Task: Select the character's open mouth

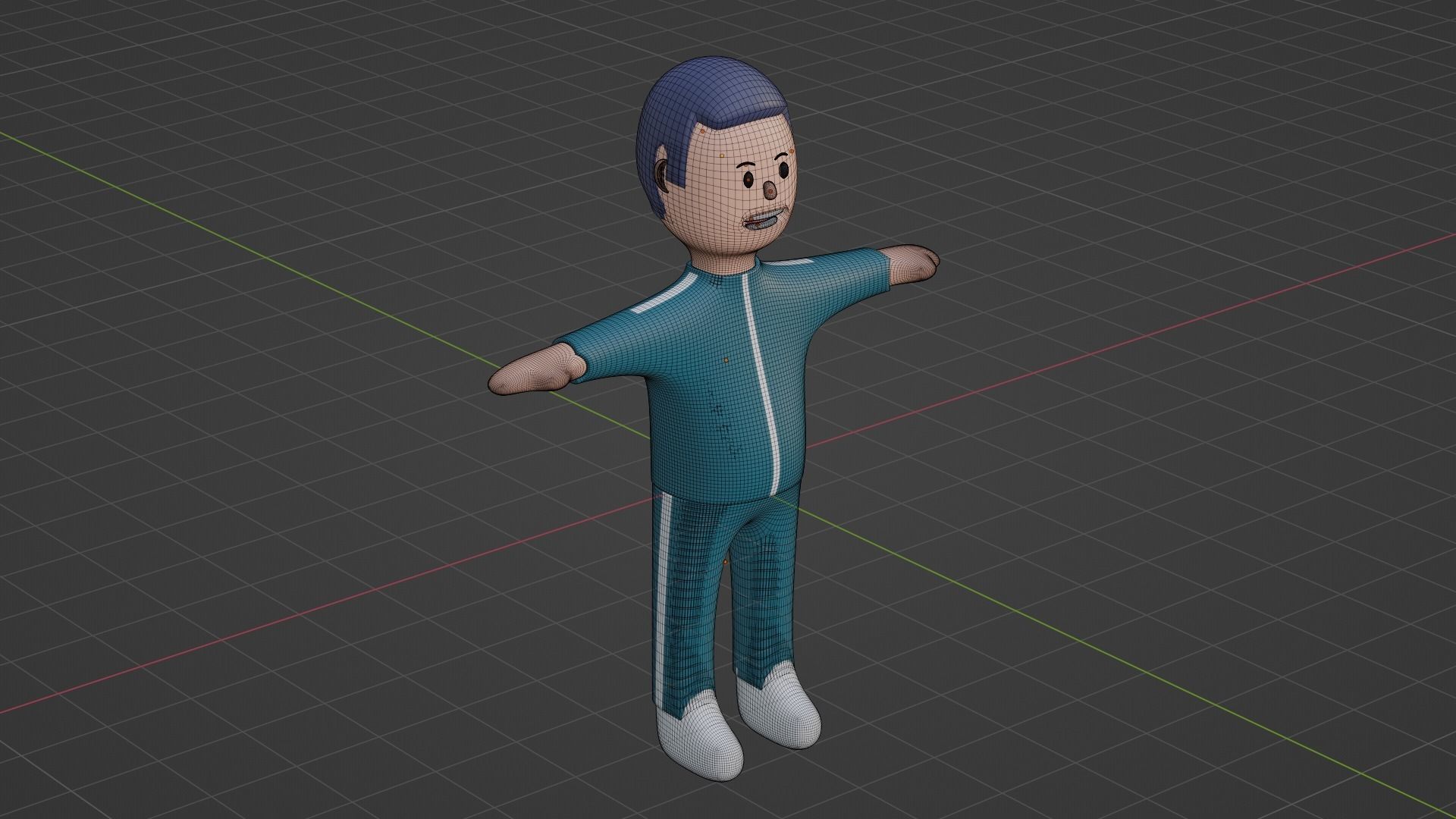Action: pyautogui.click(x=763, y=221)
